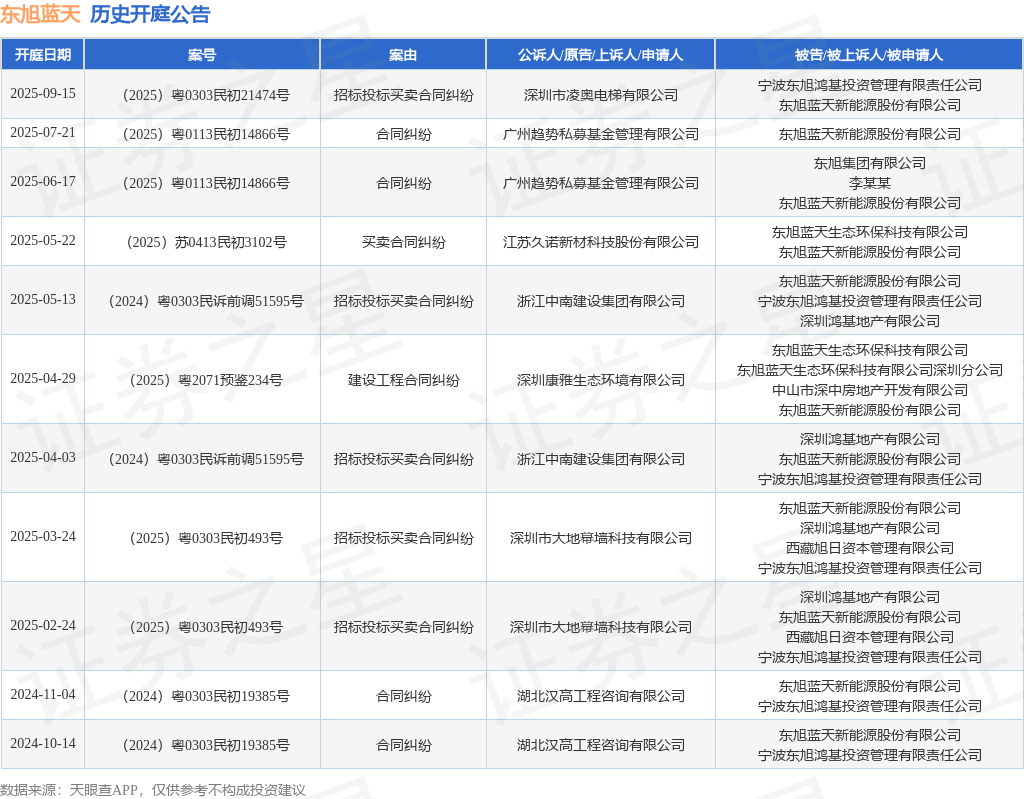Select the date 2025-05-22
Screen dimensions: 1024x799
tap(43, 240)
